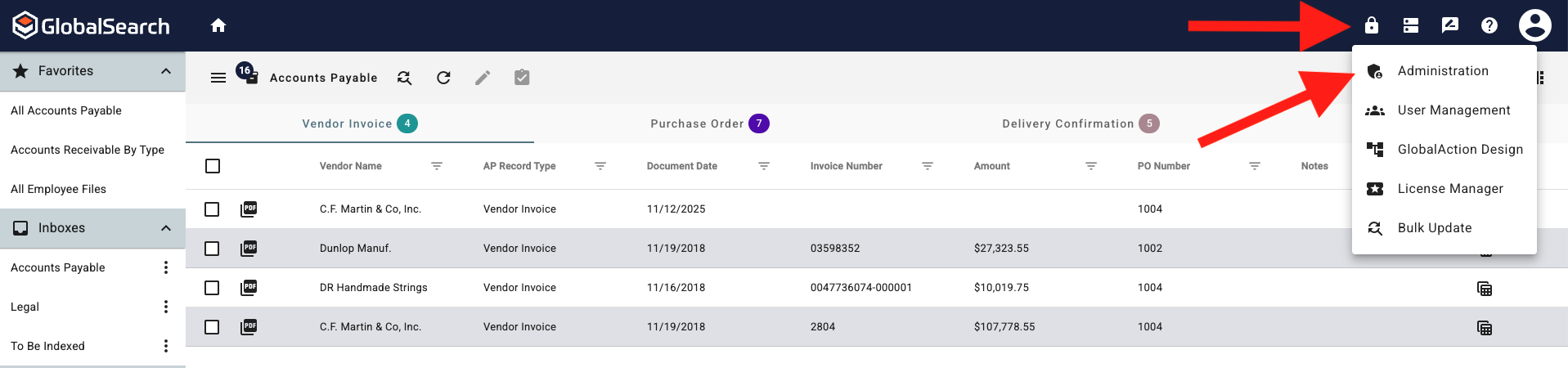The image size is (1568, 368).
Task: Collapse the Inboxes section
Action: 166,228
